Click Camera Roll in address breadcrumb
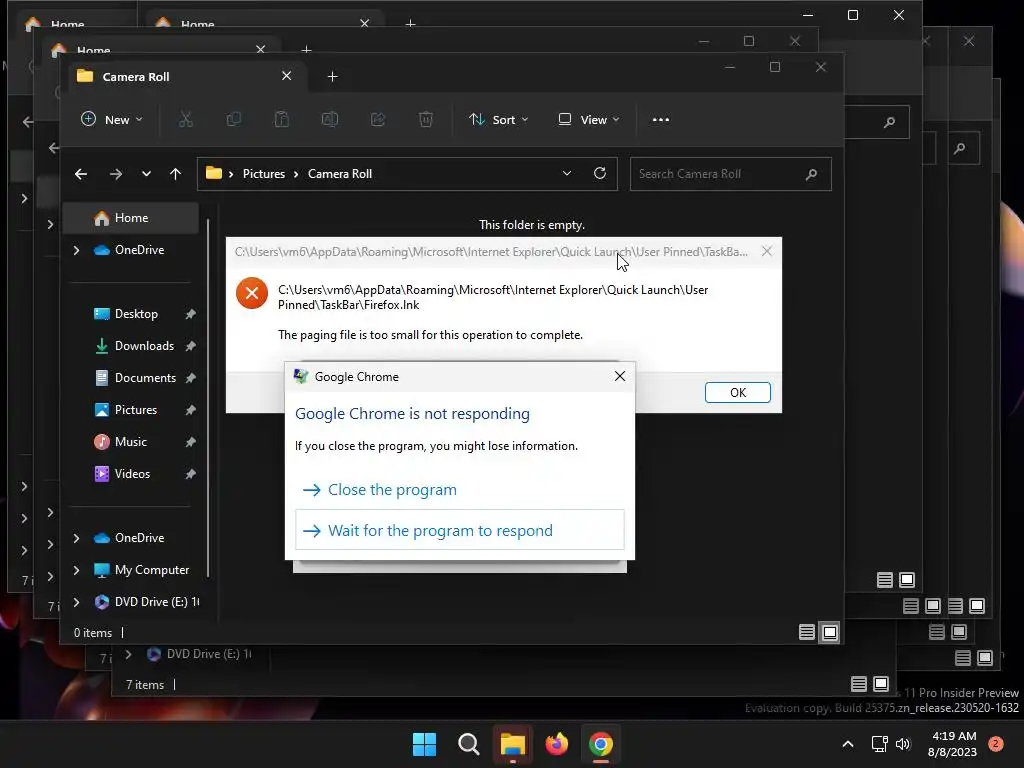 pos(340,174)
